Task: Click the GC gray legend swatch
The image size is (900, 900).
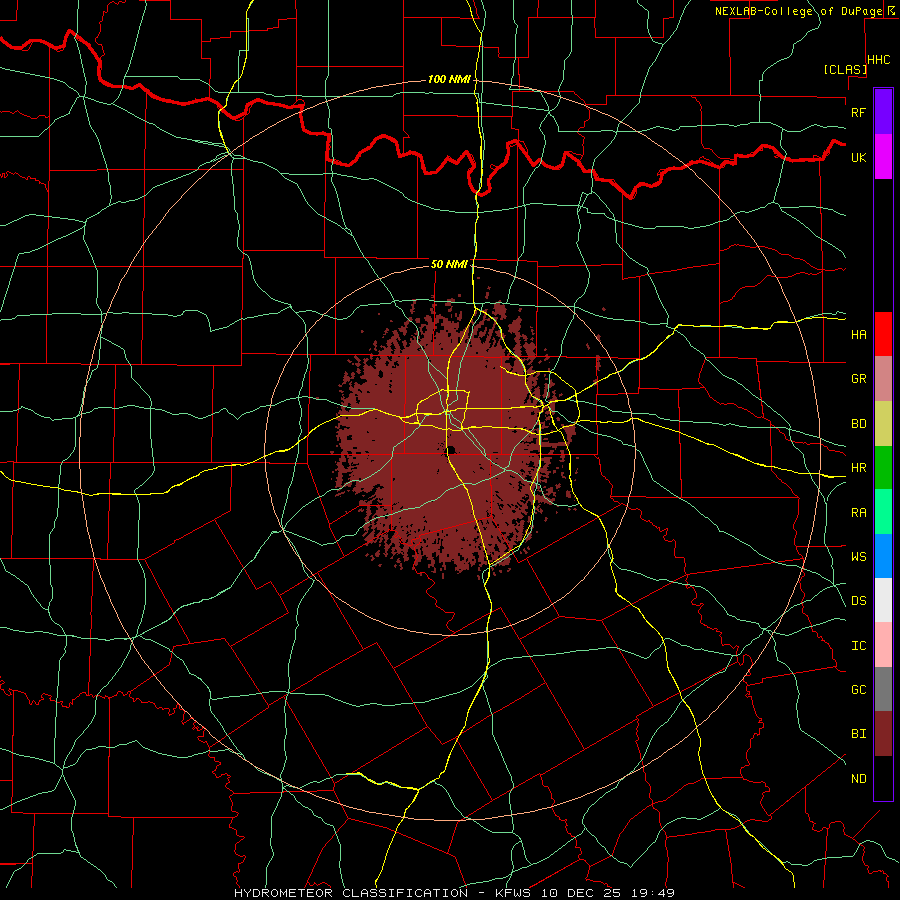Action: click(883, 689)
